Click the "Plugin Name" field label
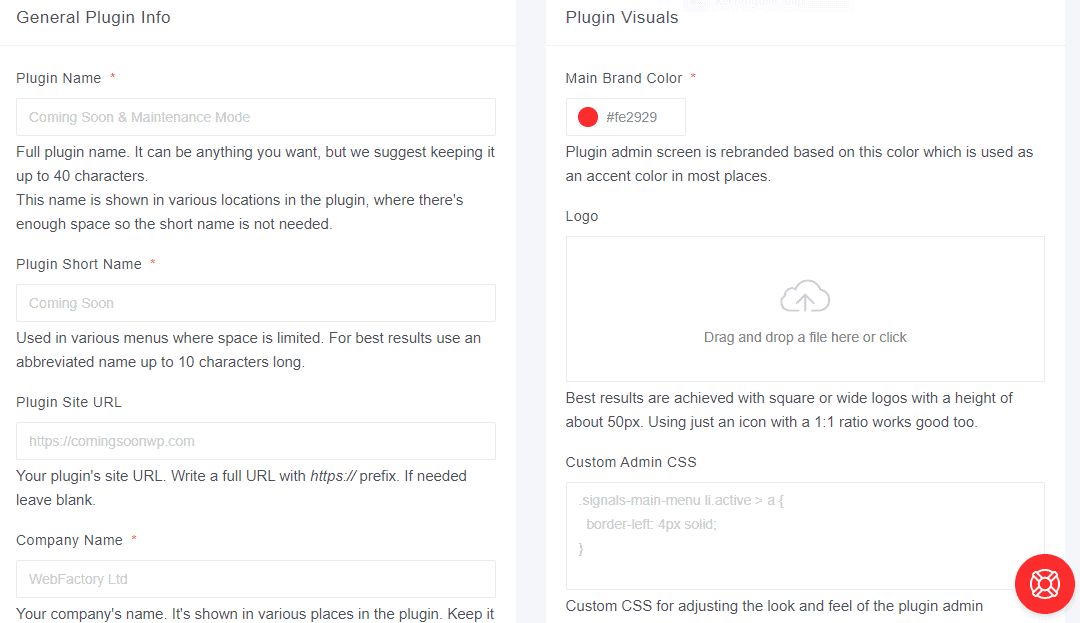The width and height of the screenshot is (1080, 623). click(x=59, y=78)
